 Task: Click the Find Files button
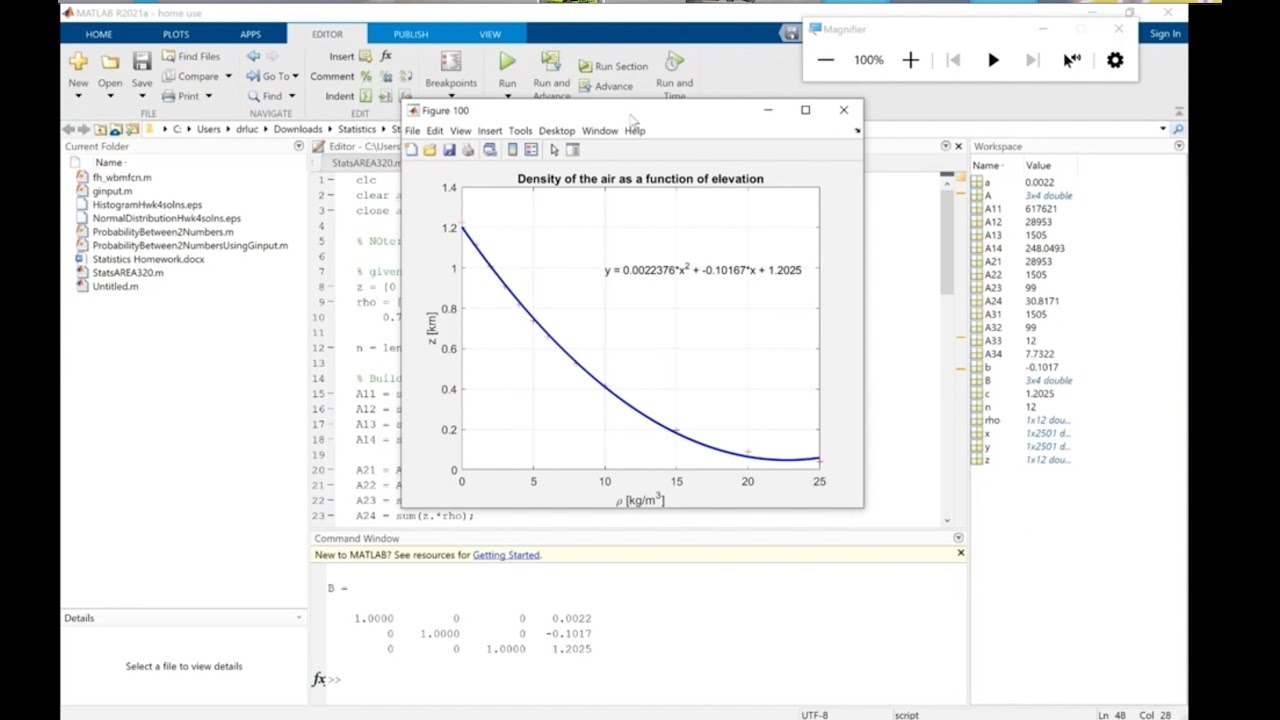[x=191, y=57]
